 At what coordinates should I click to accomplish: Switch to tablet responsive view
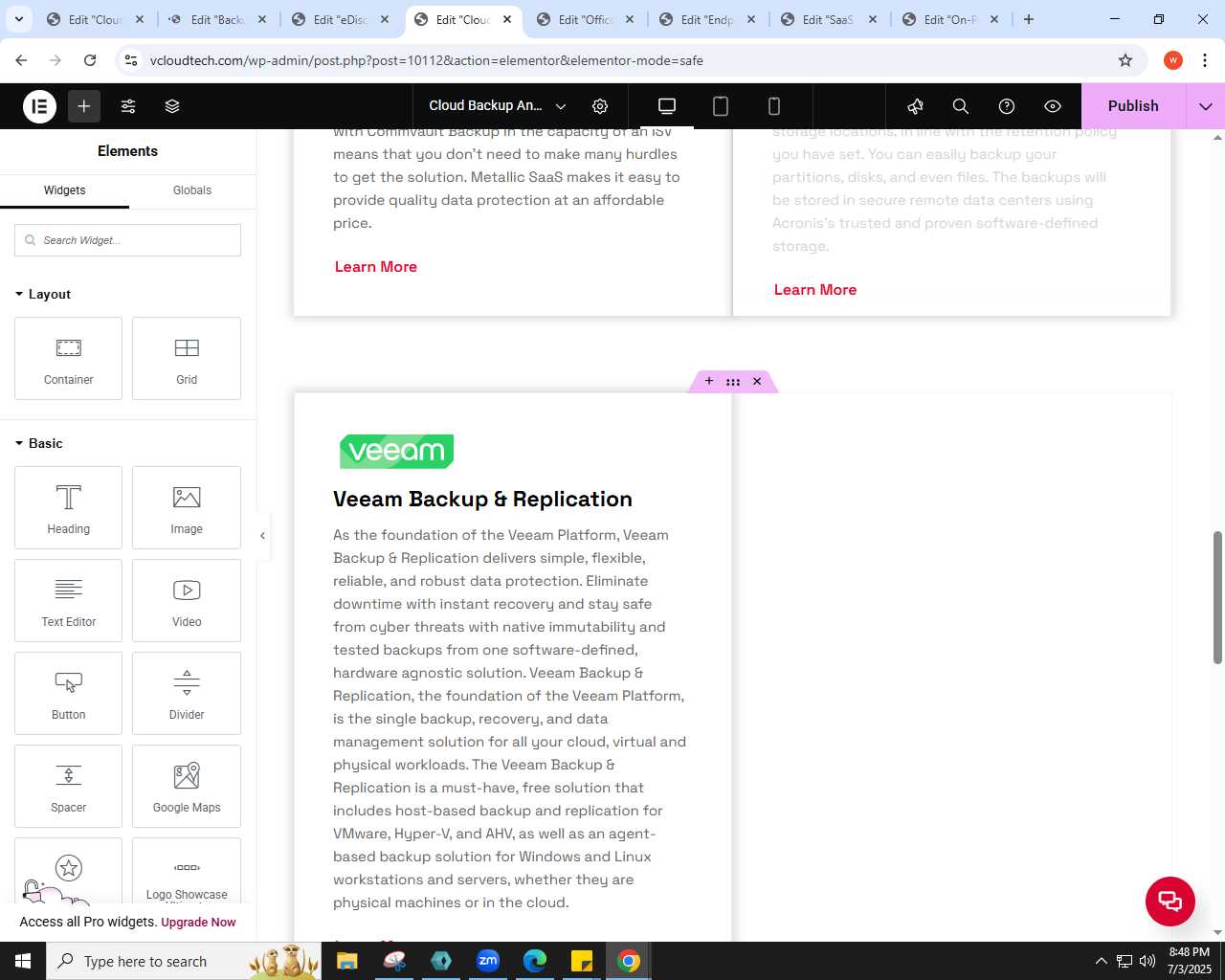pyautogui.click(x=721, y=106)
